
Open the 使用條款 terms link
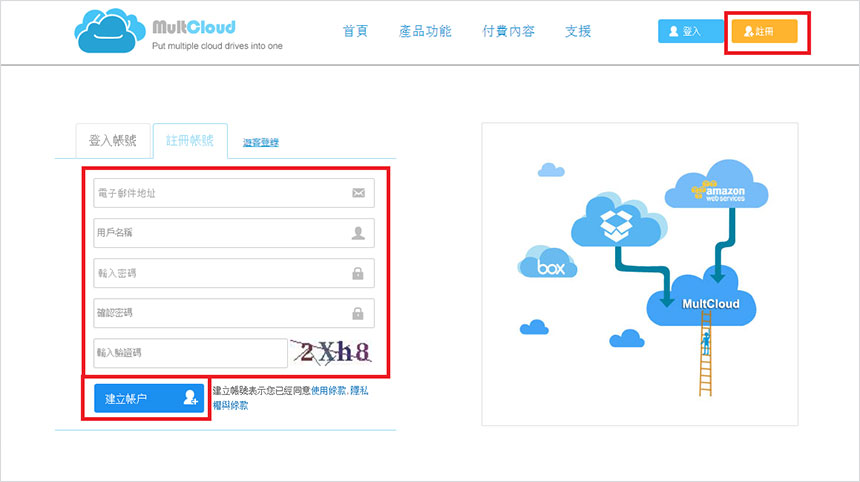[329, 390]
